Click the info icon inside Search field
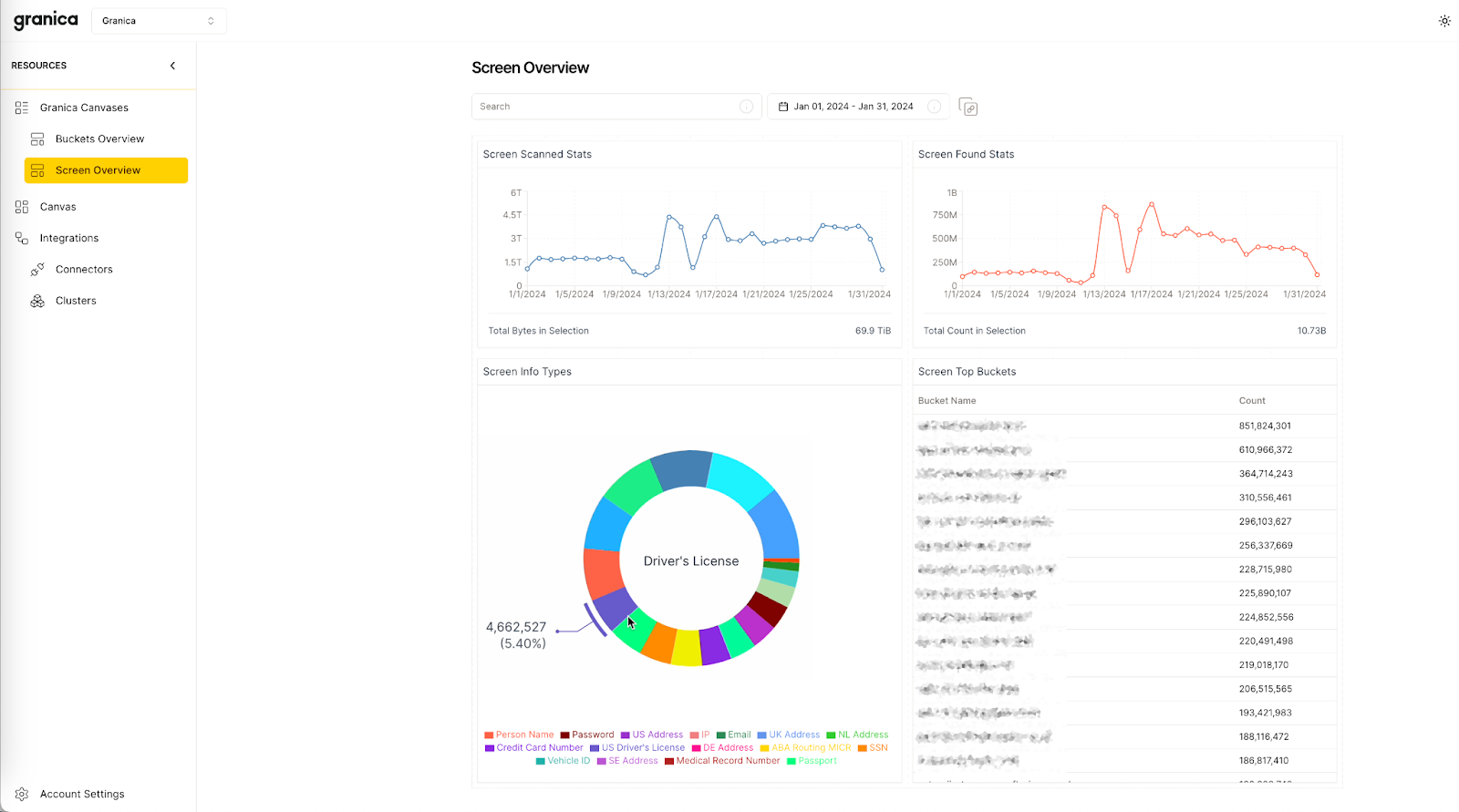The image size is (1459, 812). click(x=746, y=107)
